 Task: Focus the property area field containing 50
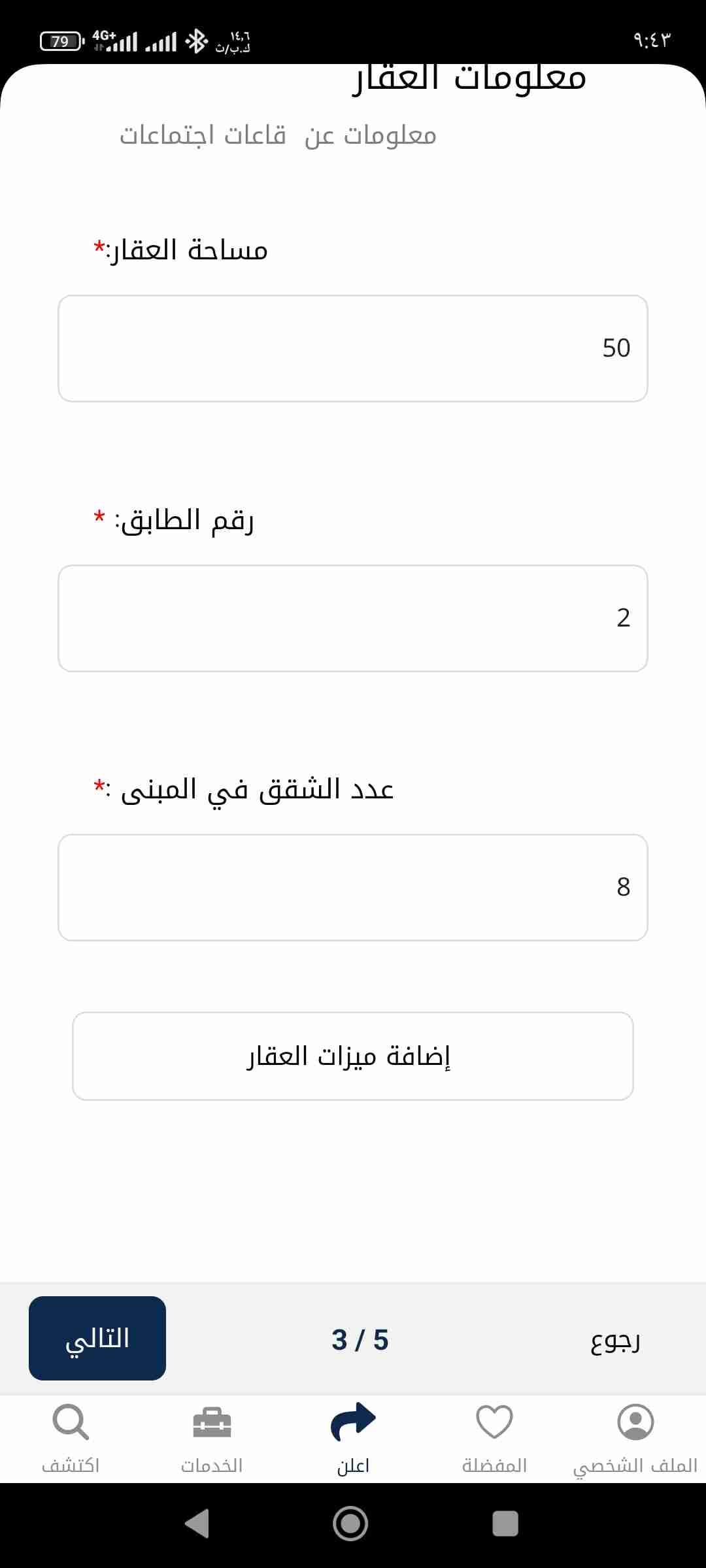tap(353, 348)
